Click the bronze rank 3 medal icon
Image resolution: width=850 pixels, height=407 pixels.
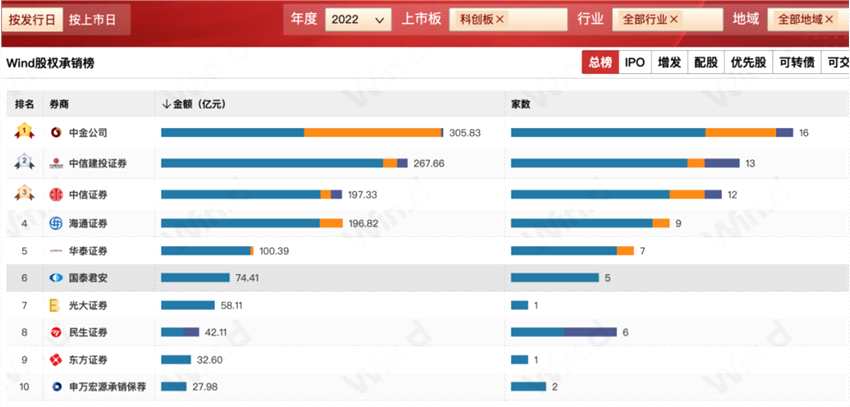point(24,193)
